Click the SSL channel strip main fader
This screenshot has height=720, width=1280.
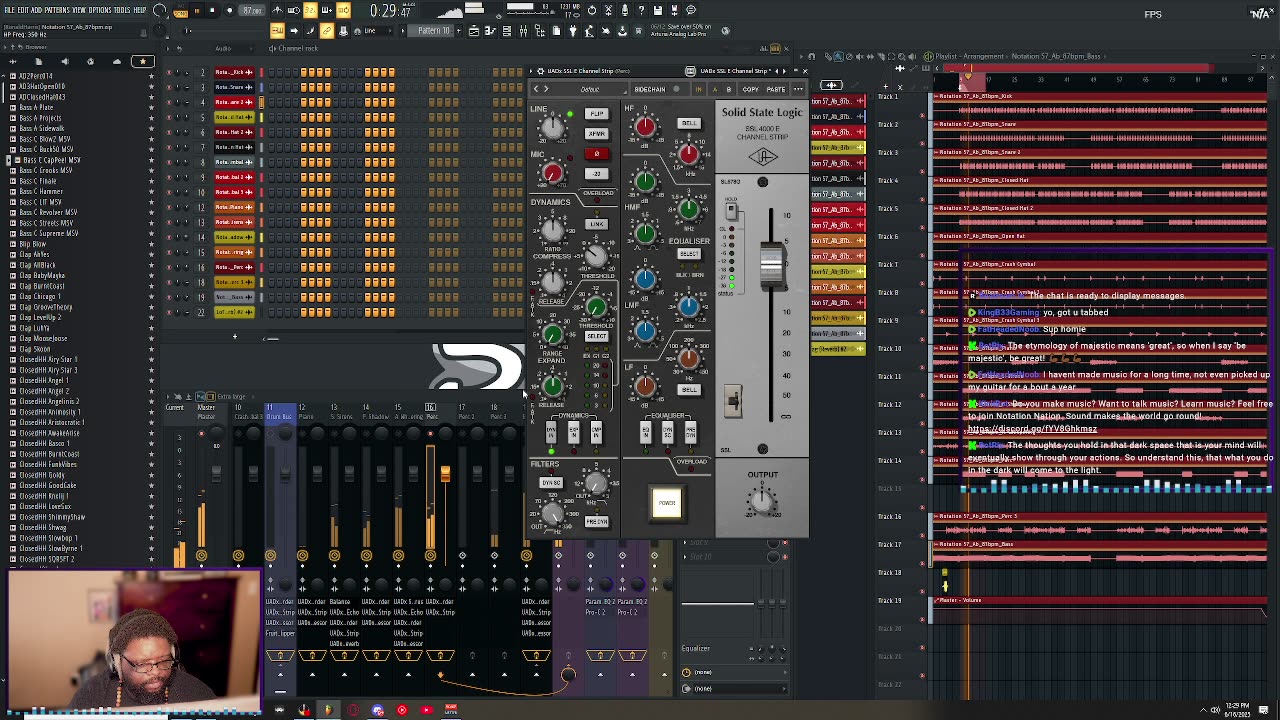[x=771, y=266]
